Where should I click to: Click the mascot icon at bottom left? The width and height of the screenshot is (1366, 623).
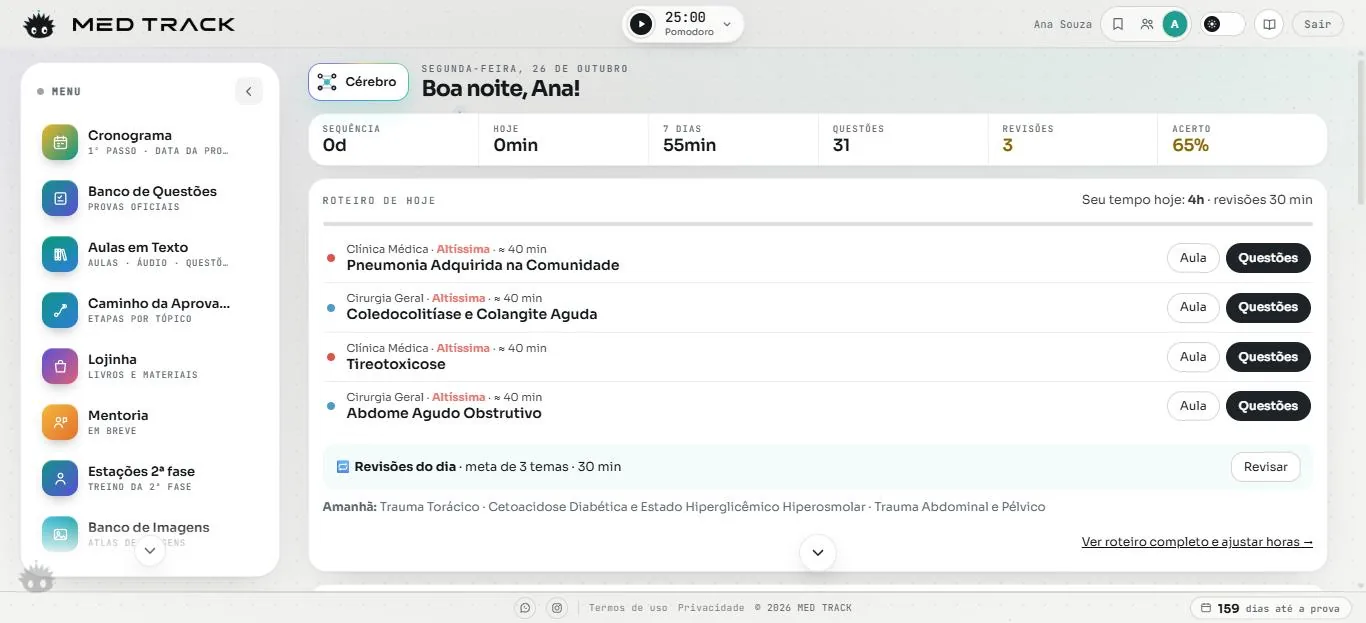[37, 579]
